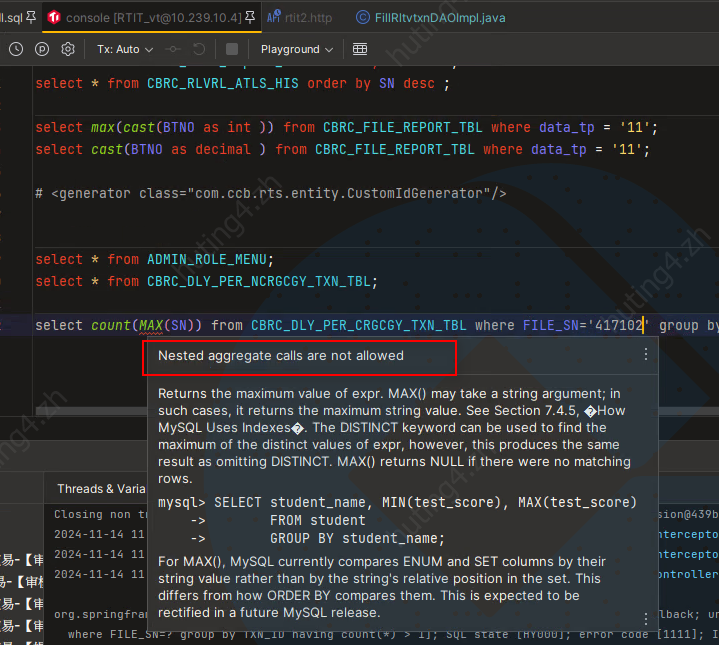Viewport: 719px width, 645px height.
Task: Open more options on error tooltip header
Action: coord(646,354)
